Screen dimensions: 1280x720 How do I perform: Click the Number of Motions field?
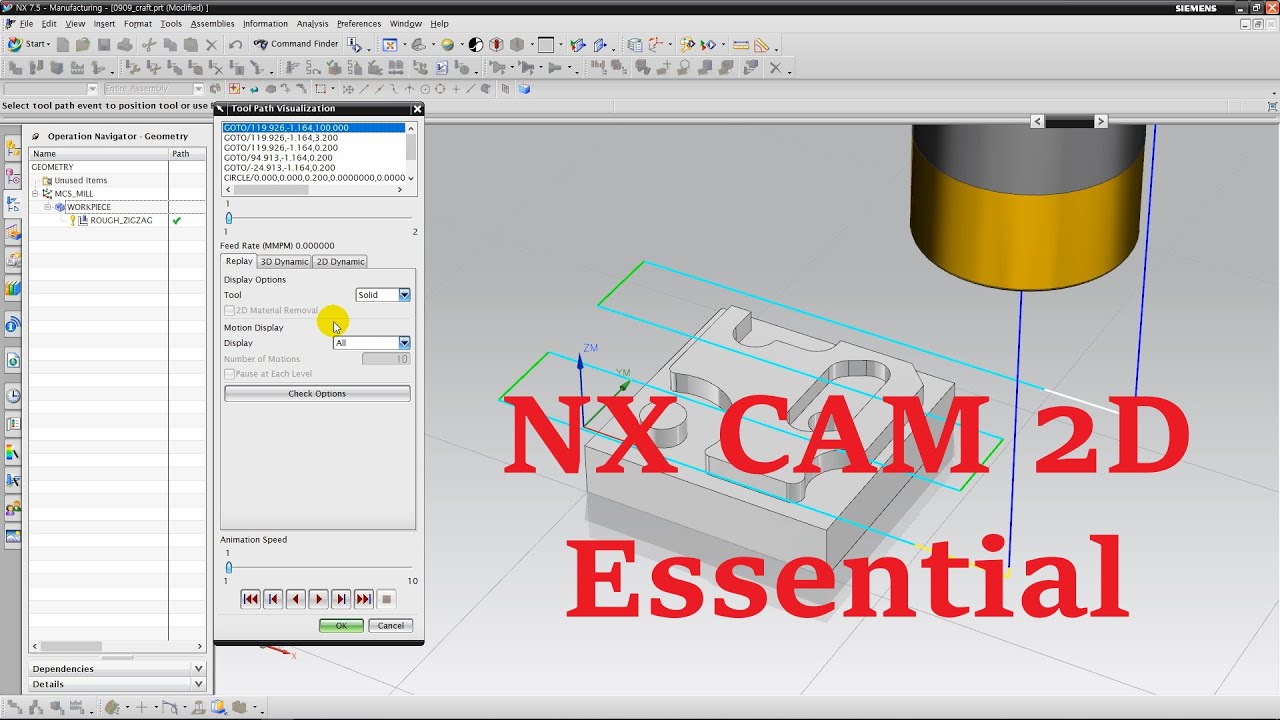click(x=386, y=359)
